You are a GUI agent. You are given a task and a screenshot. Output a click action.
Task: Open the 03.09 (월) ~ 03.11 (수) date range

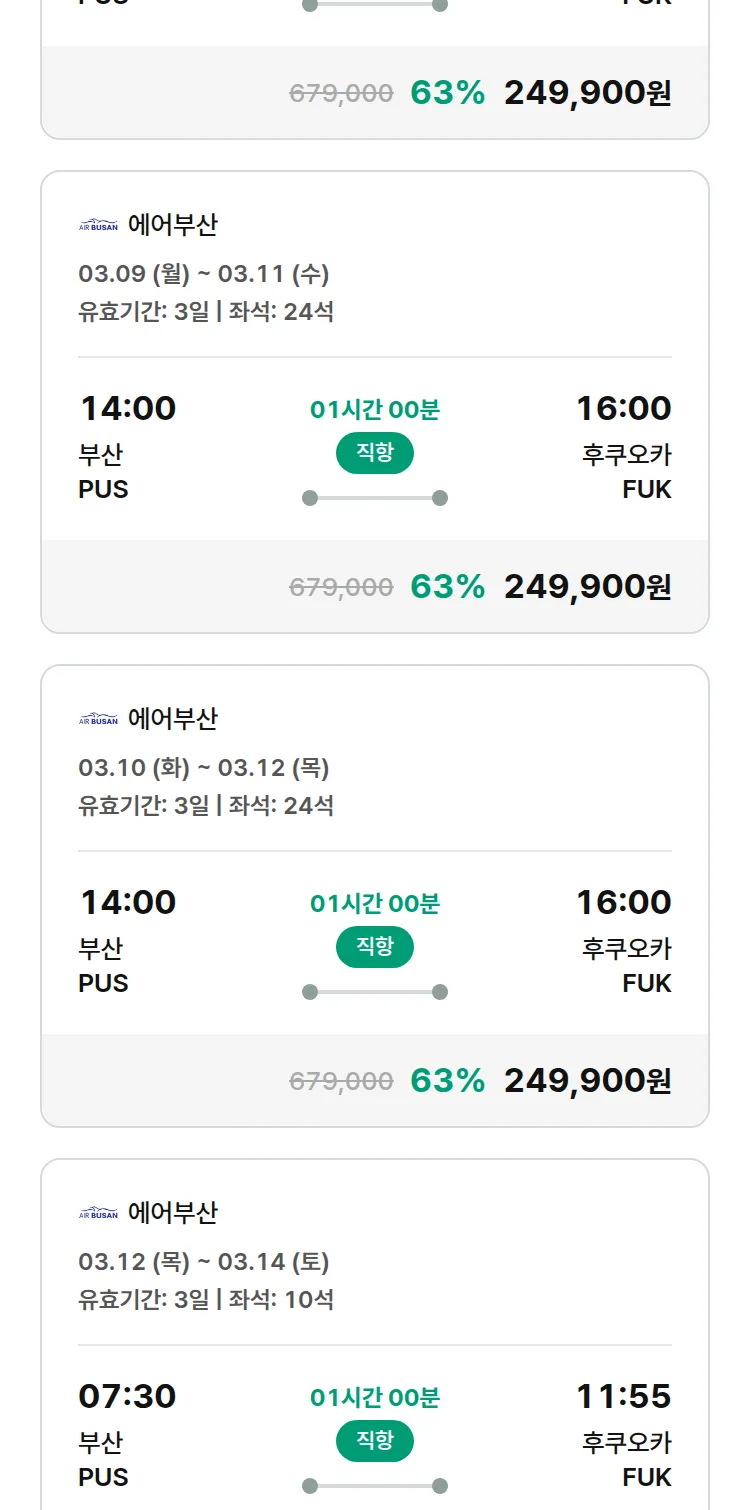coord(204,274)
